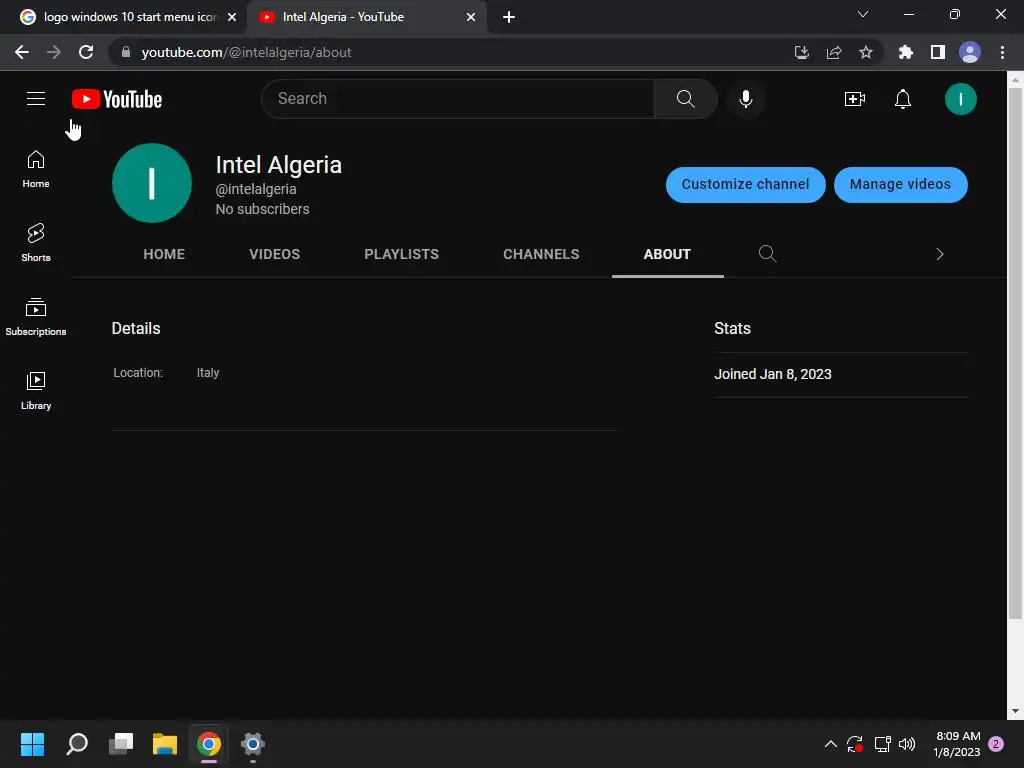
Task: Click the browser forward arrow
Action: point(54,52)
